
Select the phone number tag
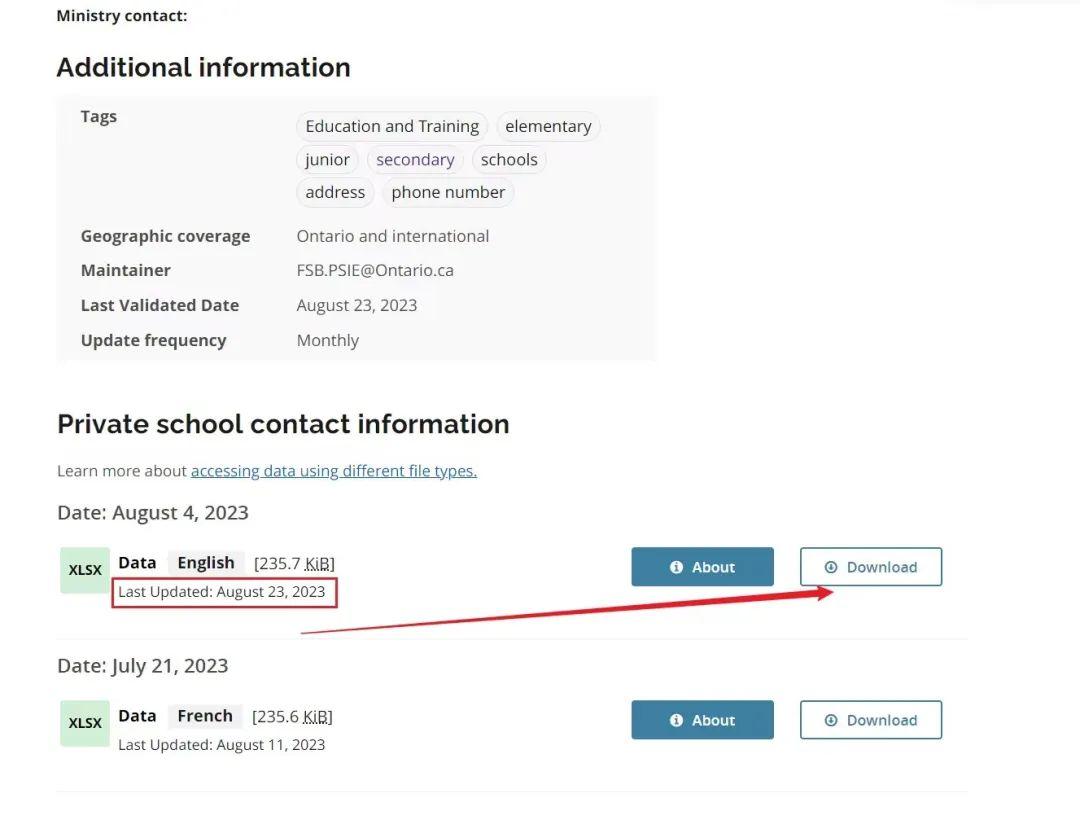[448, 192]
